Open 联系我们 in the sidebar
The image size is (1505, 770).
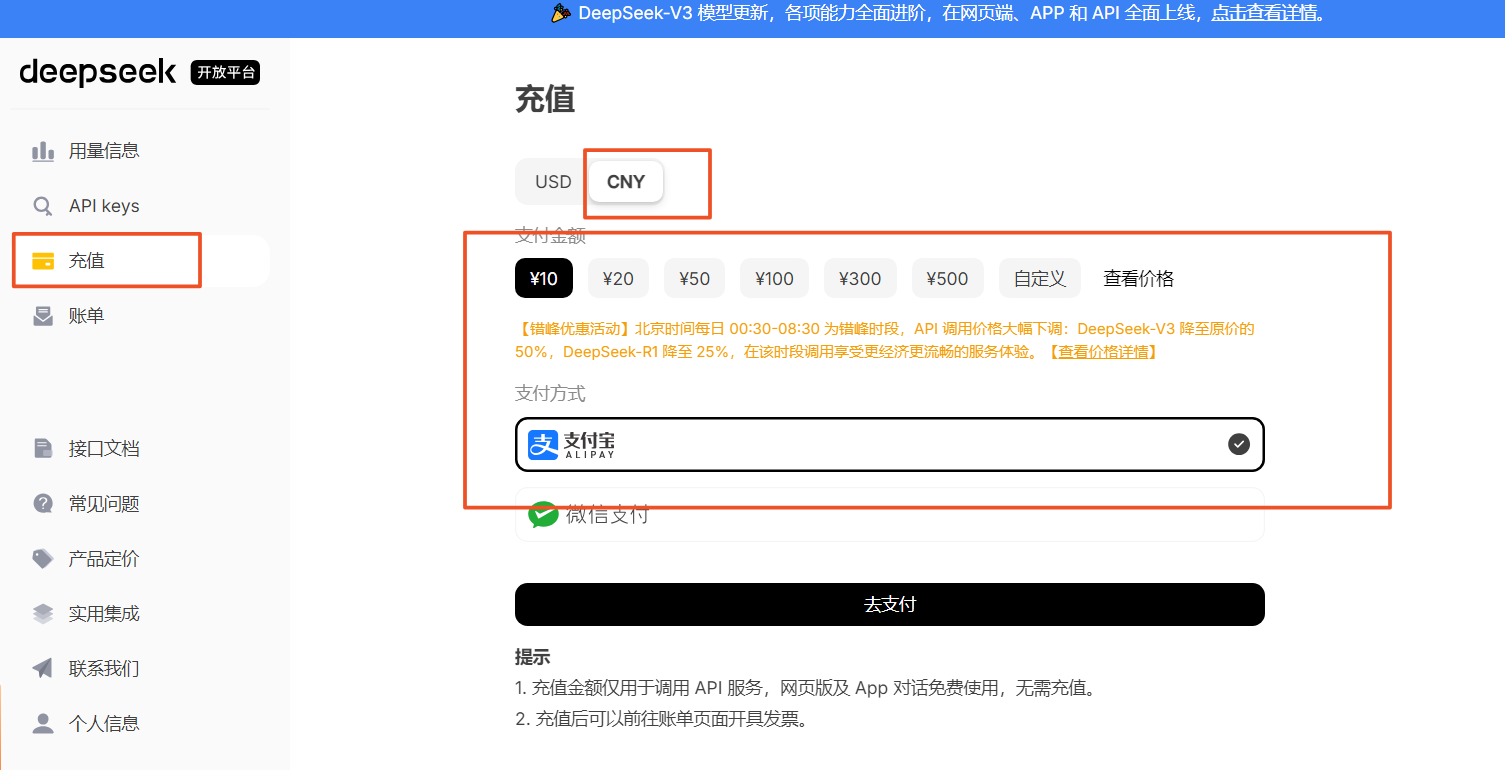pos(141,668)
